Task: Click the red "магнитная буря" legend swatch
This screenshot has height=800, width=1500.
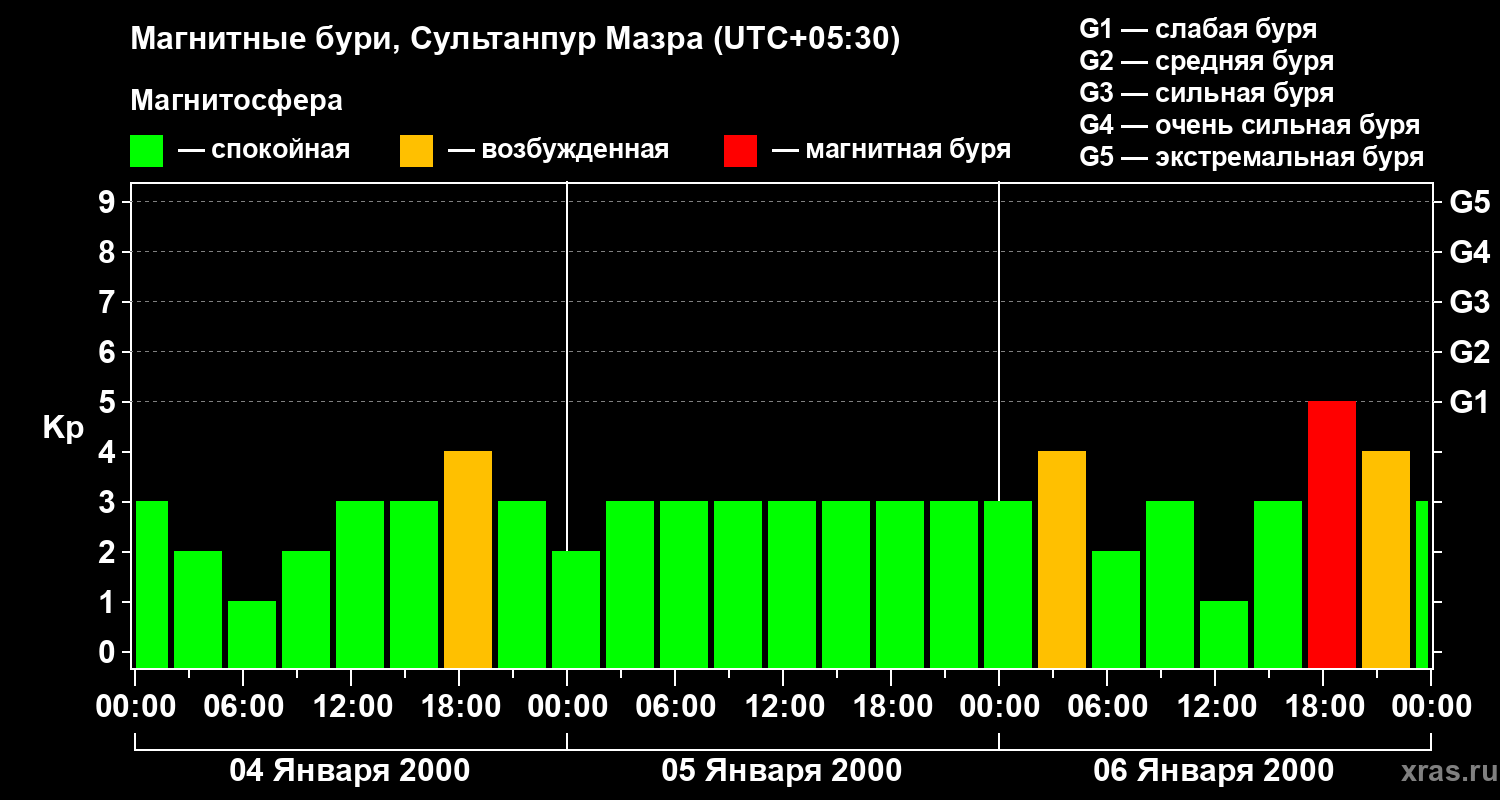Action: pos(741,151)
